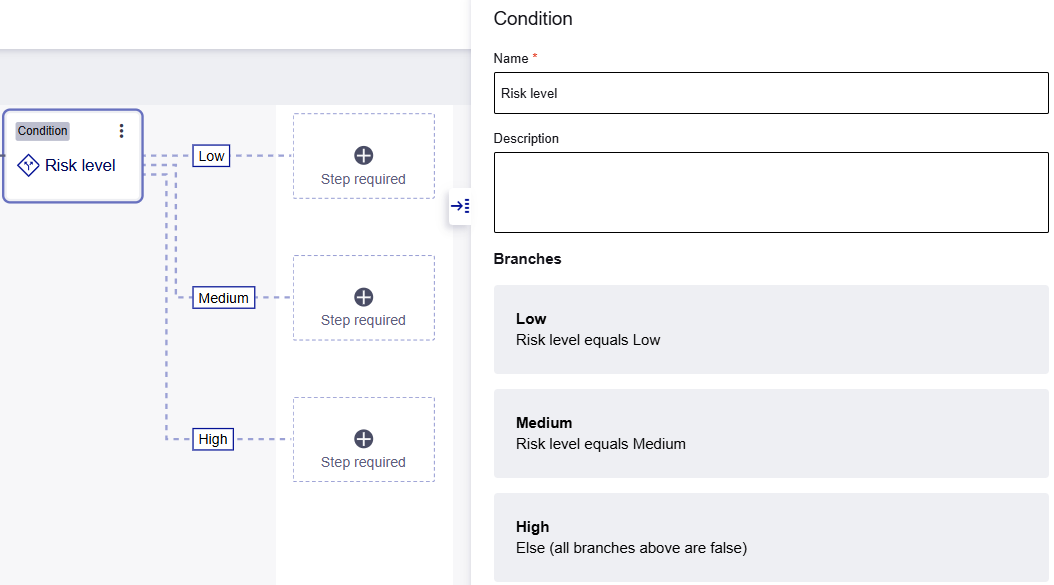This screenshot has height=585, width=1054.
Task: Expand the Low branch card under Branches
Action: pyautogui.click(x=770, y=329)
